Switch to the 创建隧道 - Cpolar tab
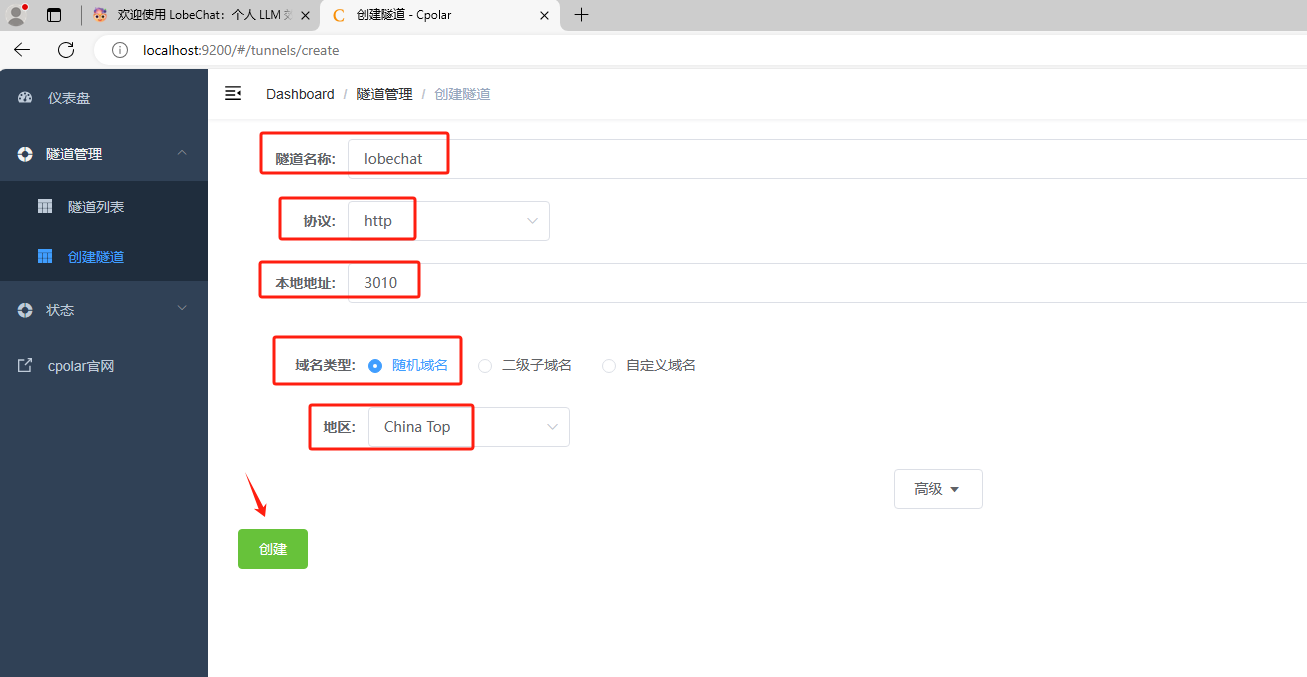Viewport: 1307px width, 677px height. click(440, 15)
